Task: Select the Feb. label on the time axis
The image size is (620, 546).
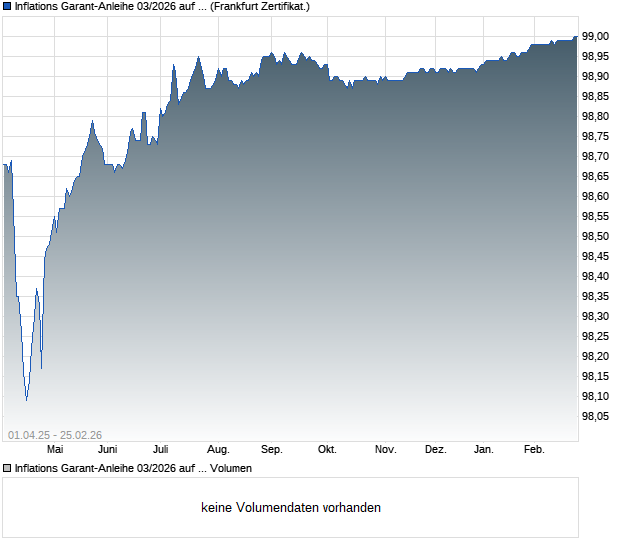Action: [535, 450]
